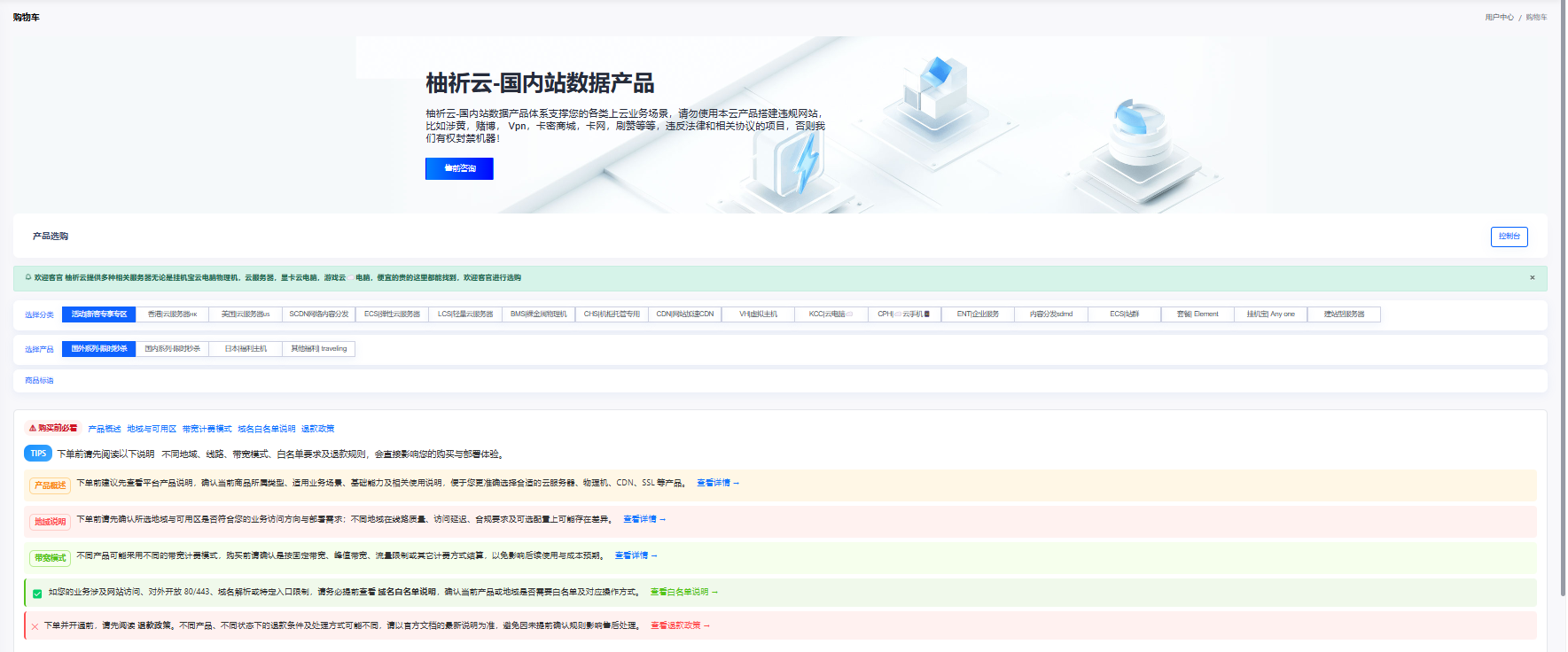
Task: Switch to the ECS|弹性云服务器 category
Action: click(393, 314)
